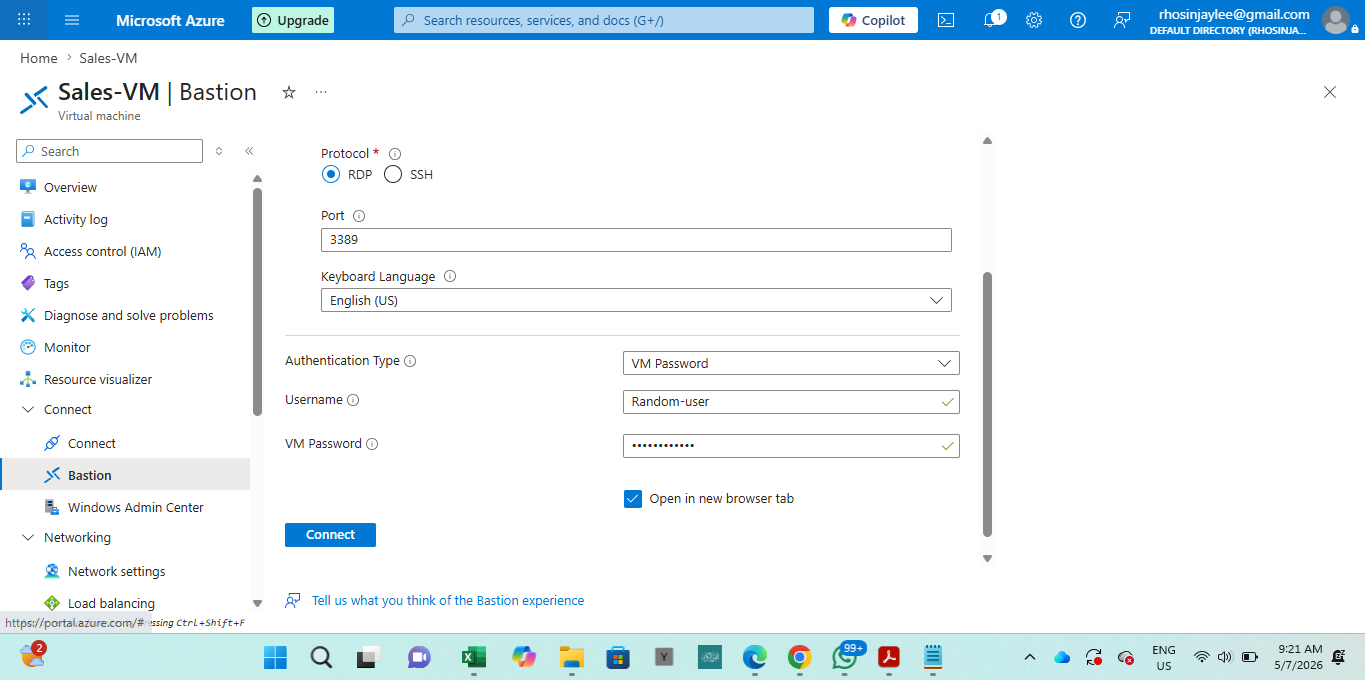Click the Port info icon
Viewport: 1365px width, 680px height.
pos(359,216)
